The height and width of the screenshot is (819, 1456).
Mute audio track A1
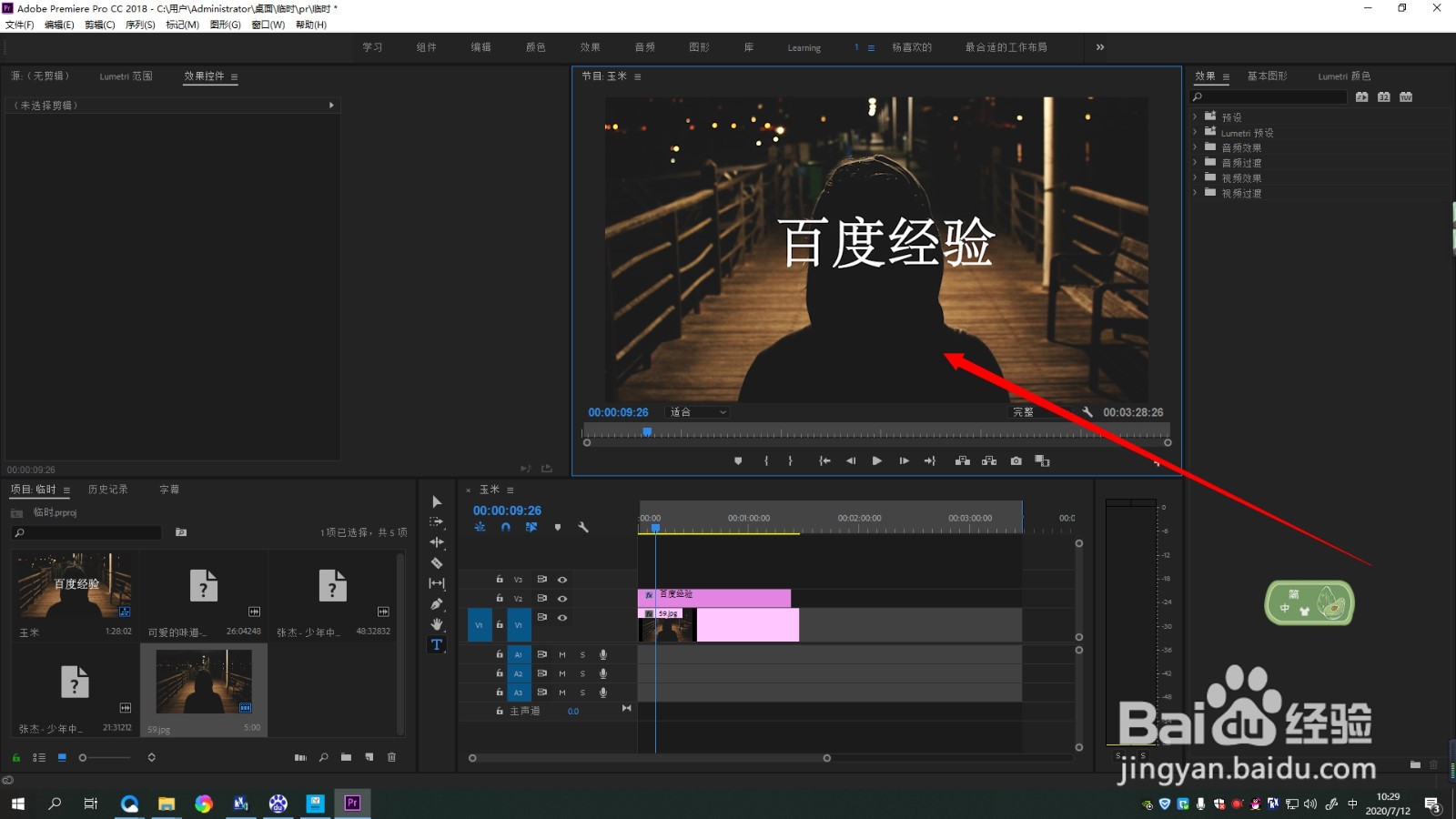(562, 655)
